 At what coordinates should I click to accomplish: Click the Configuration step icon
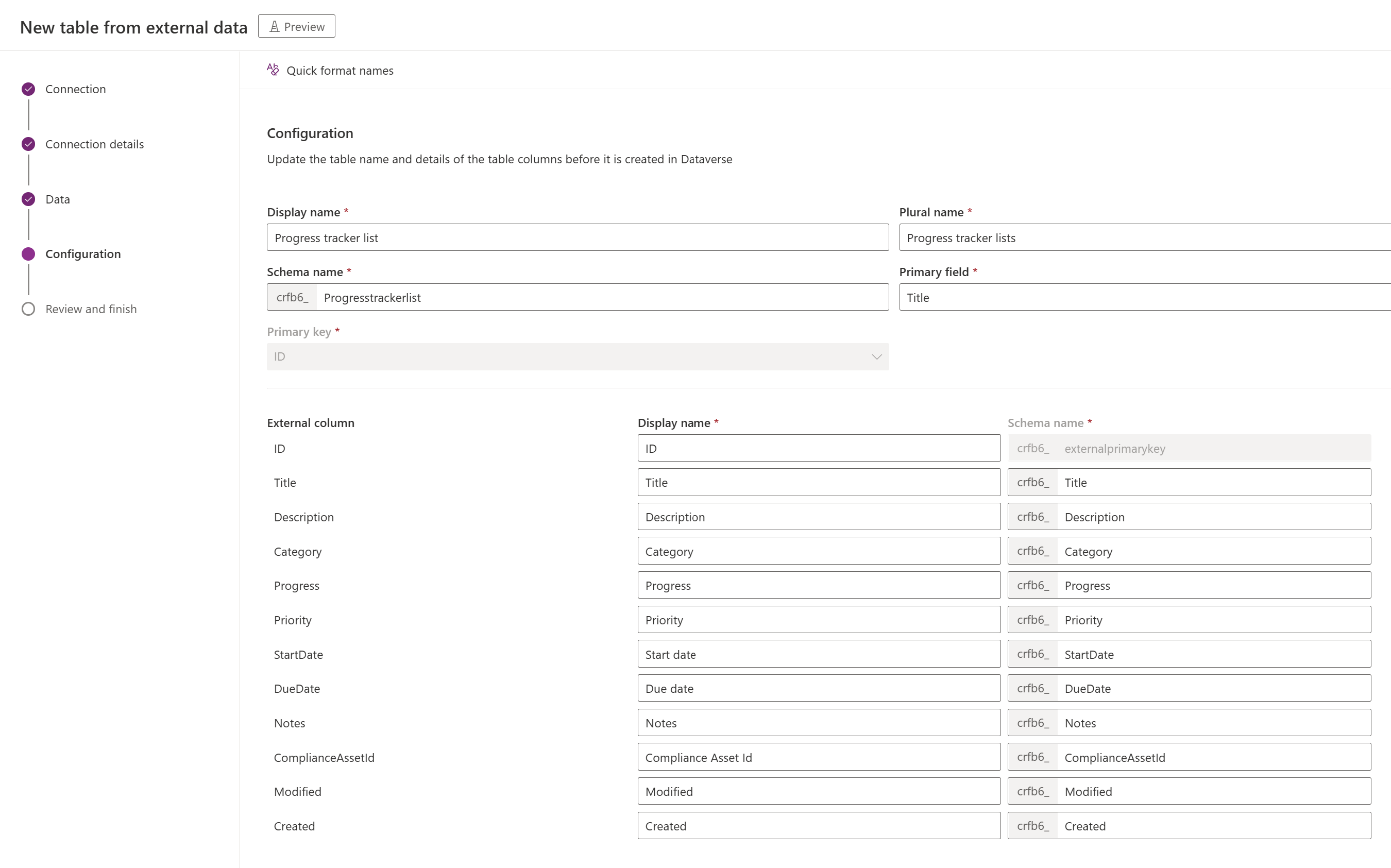click(28, 253)
